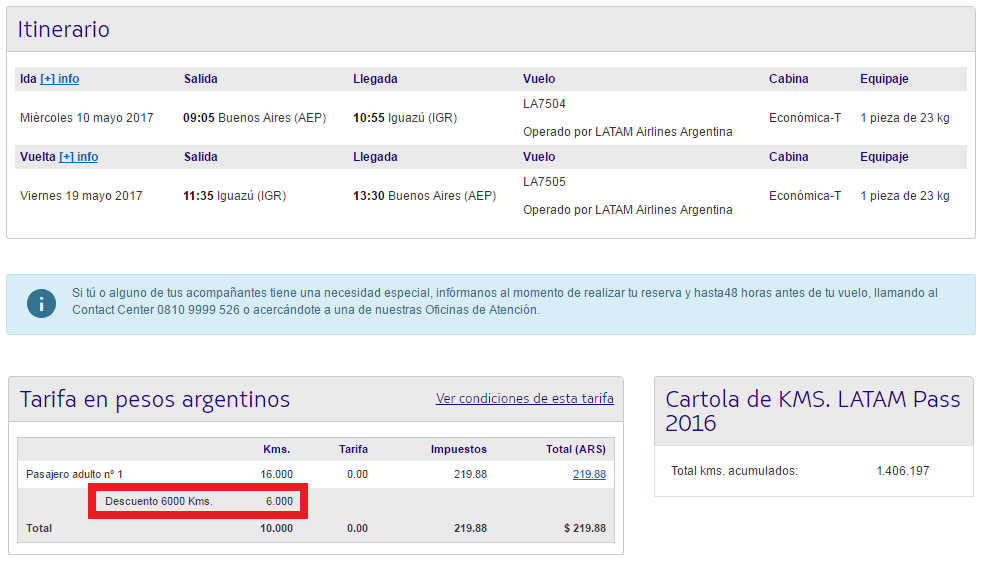Click the 6.000 discount Kms value
This screenshot has height=561, width=982.
[279, 502]
